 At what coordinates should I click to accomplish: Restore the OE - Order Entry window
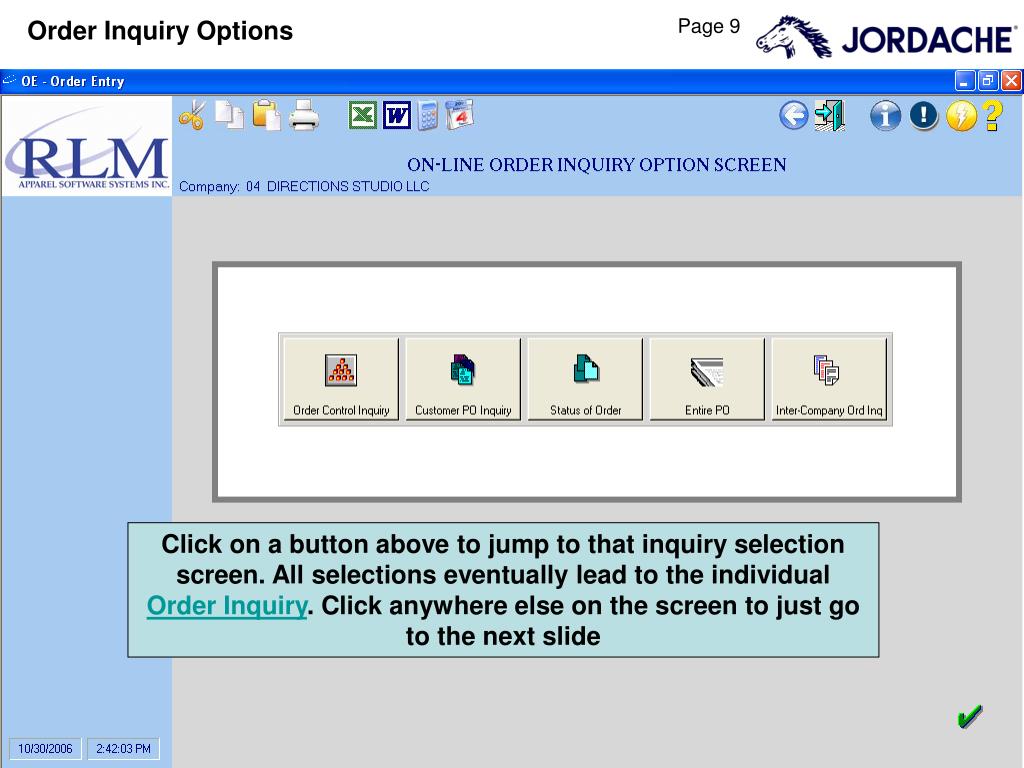click(x=988, y=81)
